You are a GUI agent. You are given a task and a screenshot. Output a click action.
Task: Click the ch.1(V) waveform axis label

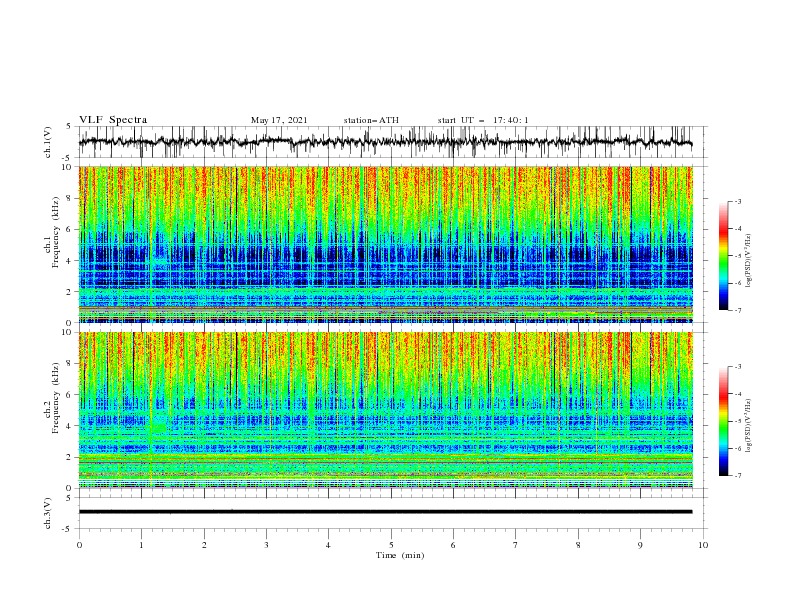(48, 142)
